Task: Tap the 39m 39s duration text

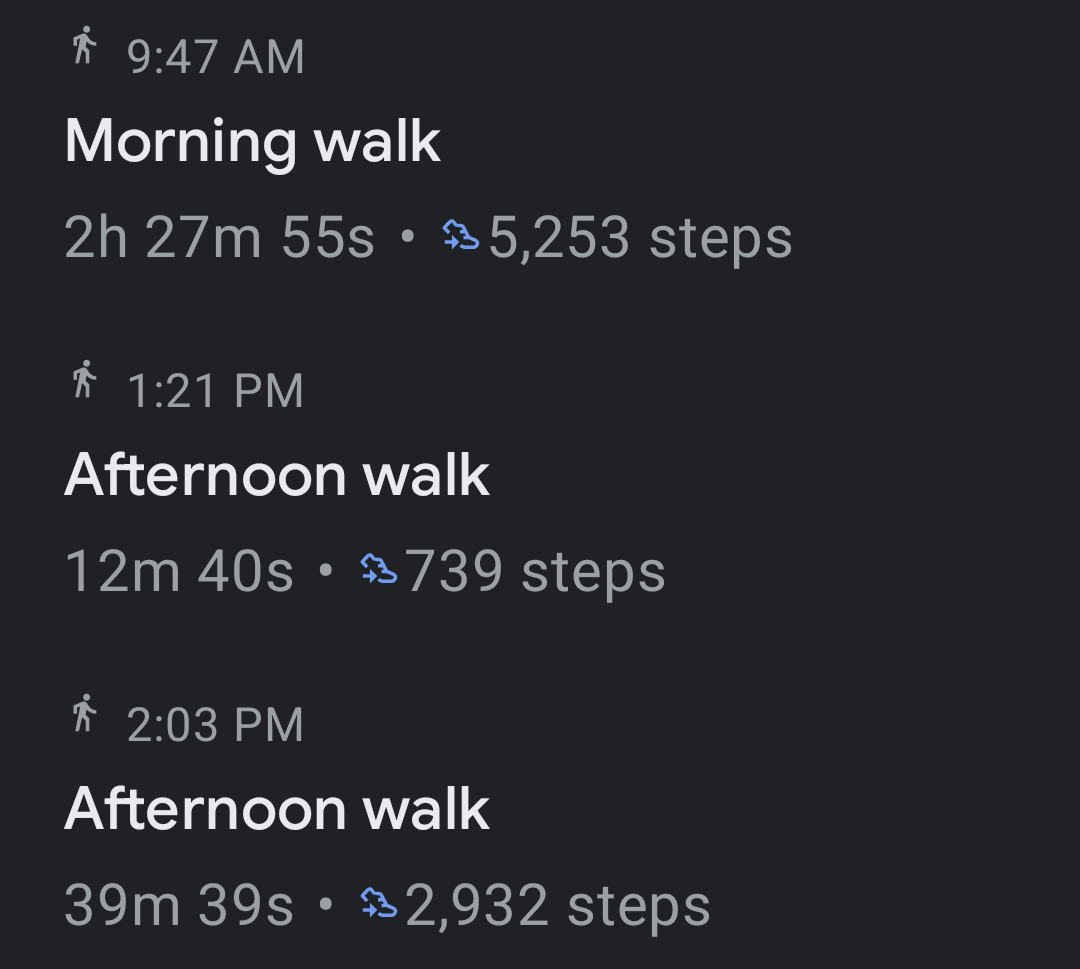Action: coord(179,906)
